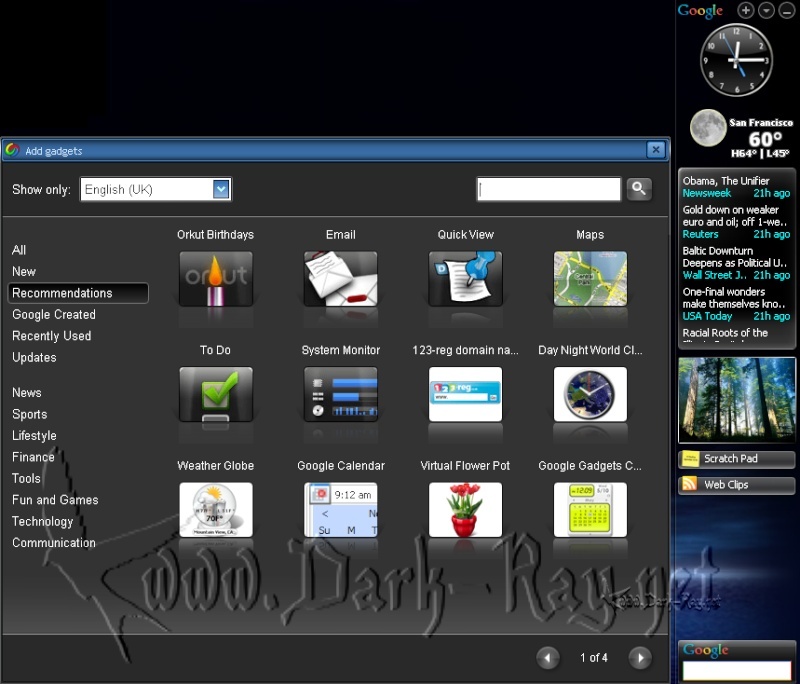Click the Google sidebar search box
Screen dimensions: 800x684
(736, 670)
